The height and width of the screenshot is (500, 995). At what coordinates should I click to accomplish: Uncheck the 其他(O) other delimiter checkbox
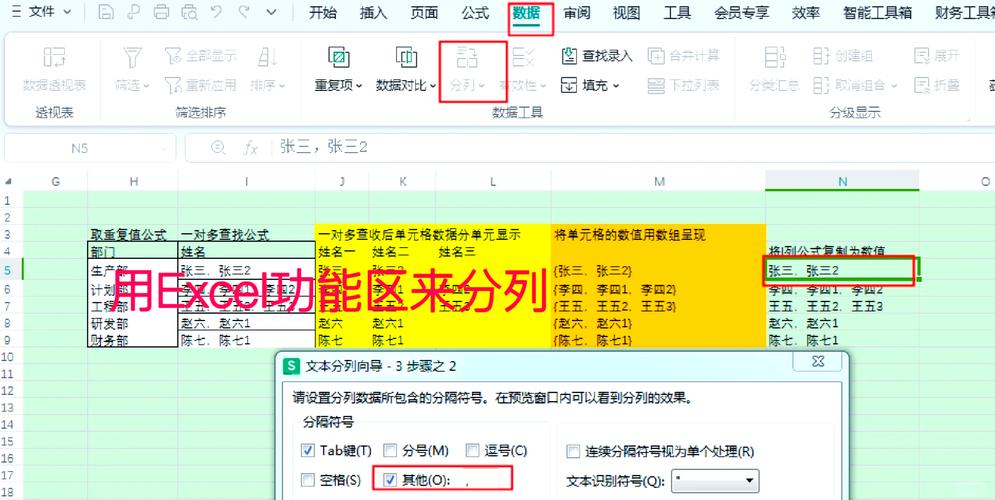[390, 480]
